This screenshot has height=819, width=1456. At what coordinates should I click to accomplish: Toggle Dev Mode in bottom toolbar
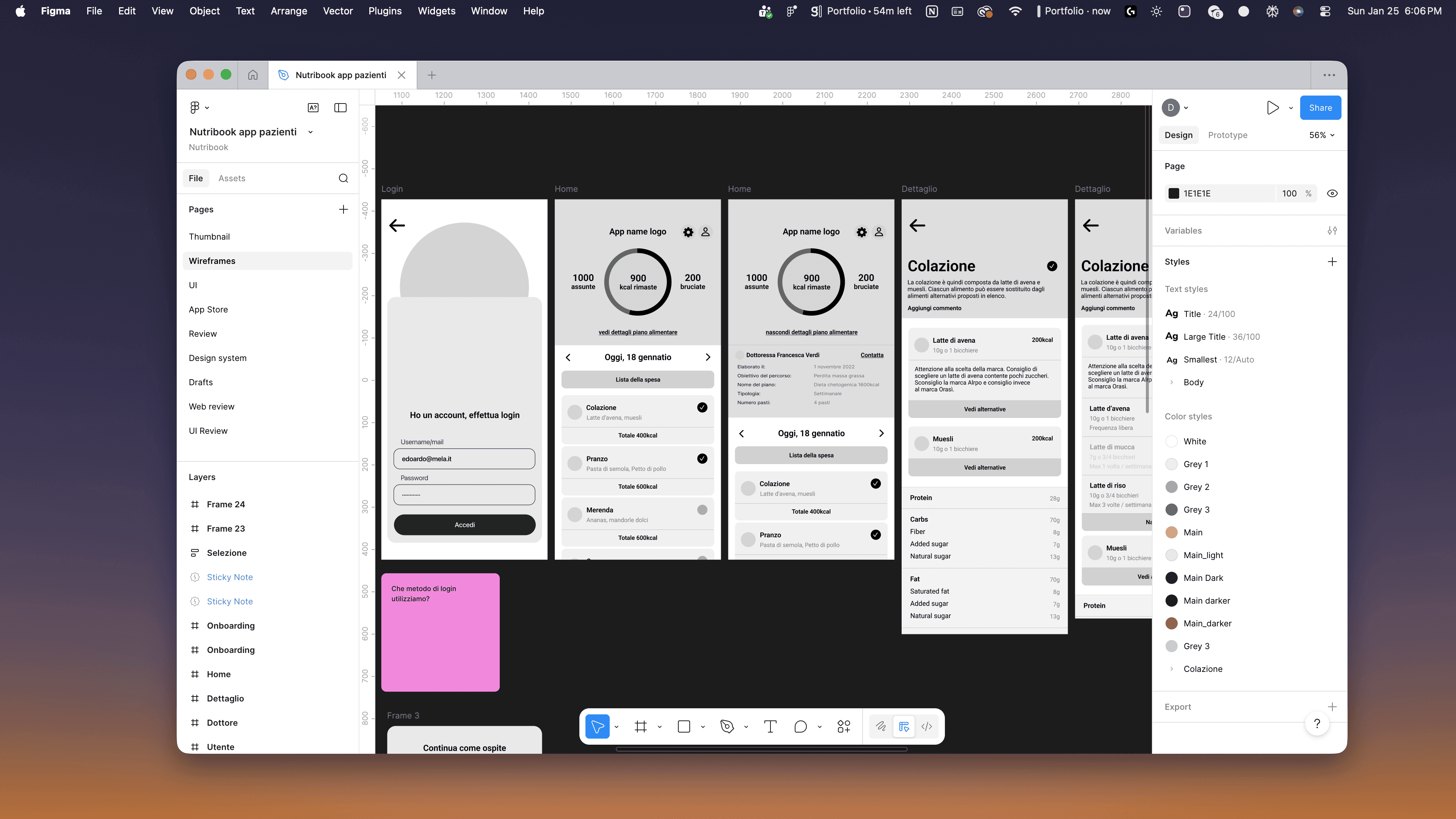click(x=926, y=727)
